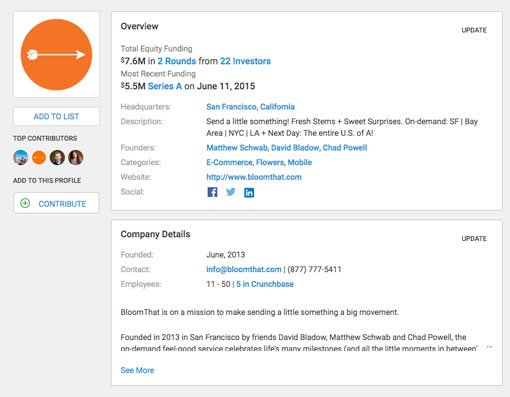Image resolution: width=510 pixels, height=397 pixels.
Task: Click the BloomThat orange arrow logo
Action: (x=56, y=55)
